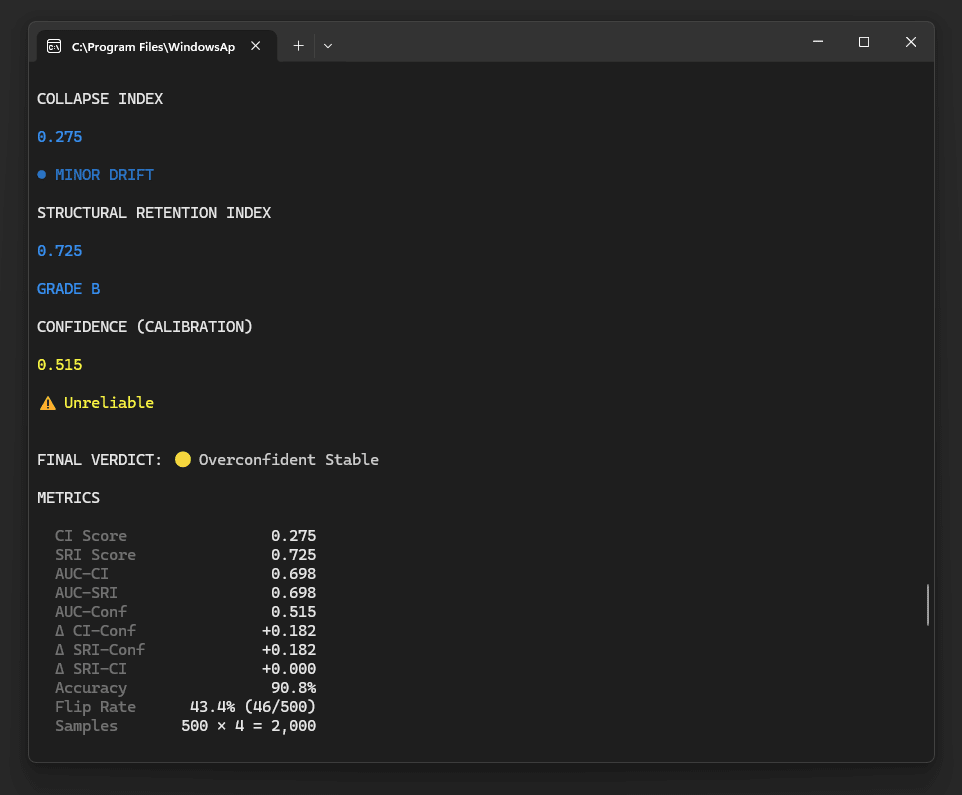962x795 pixels.
Task: Close the terminal window
Action: 910,42
